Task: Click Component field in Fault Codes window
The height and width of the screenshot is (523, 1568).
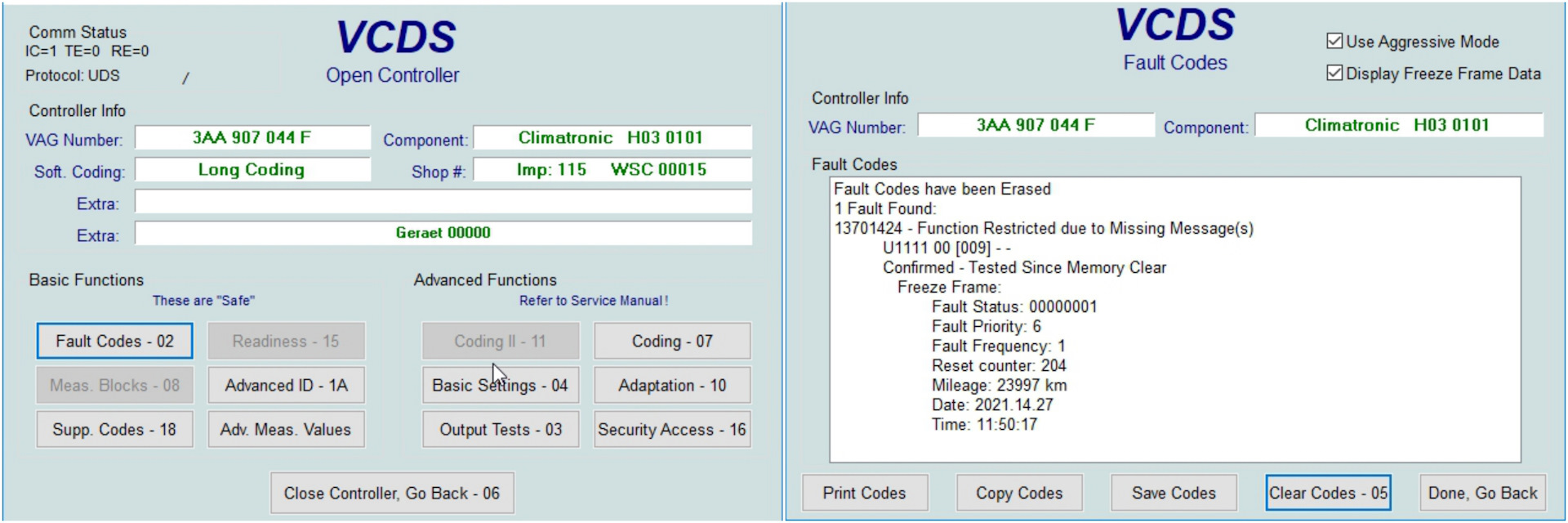Action: tap(1398, 125)
